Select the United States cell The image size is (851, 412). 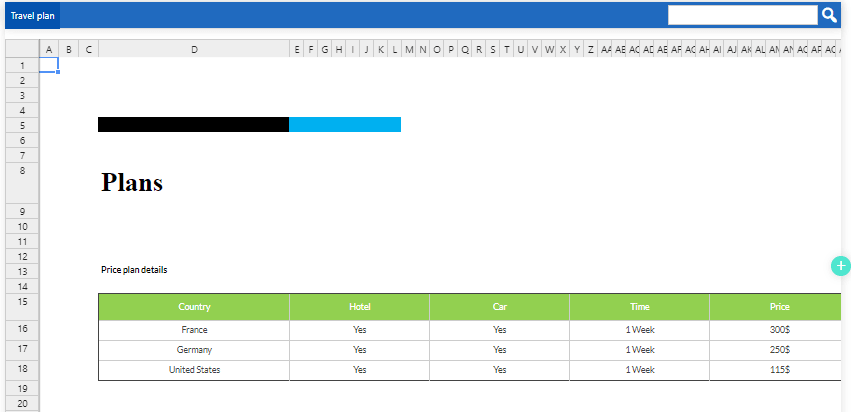click(194, 370)
